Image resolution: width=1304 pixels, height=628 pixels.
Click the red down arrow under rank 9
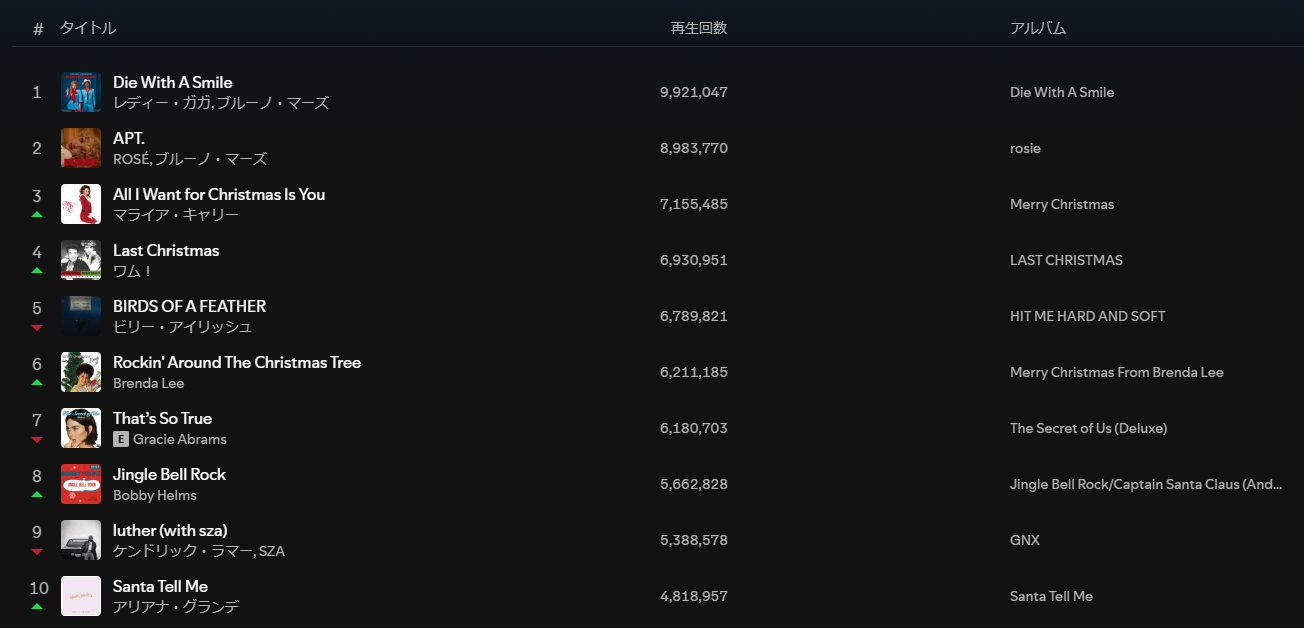point(37,551)
